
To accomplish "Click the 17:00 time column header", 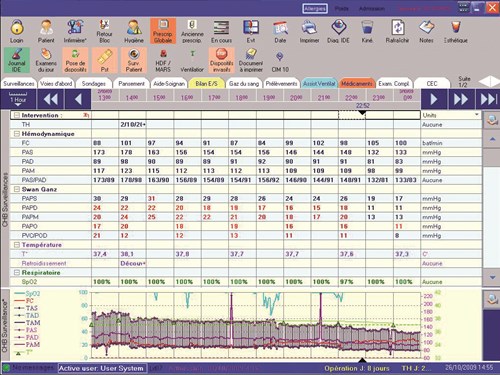I will [214, 97].
